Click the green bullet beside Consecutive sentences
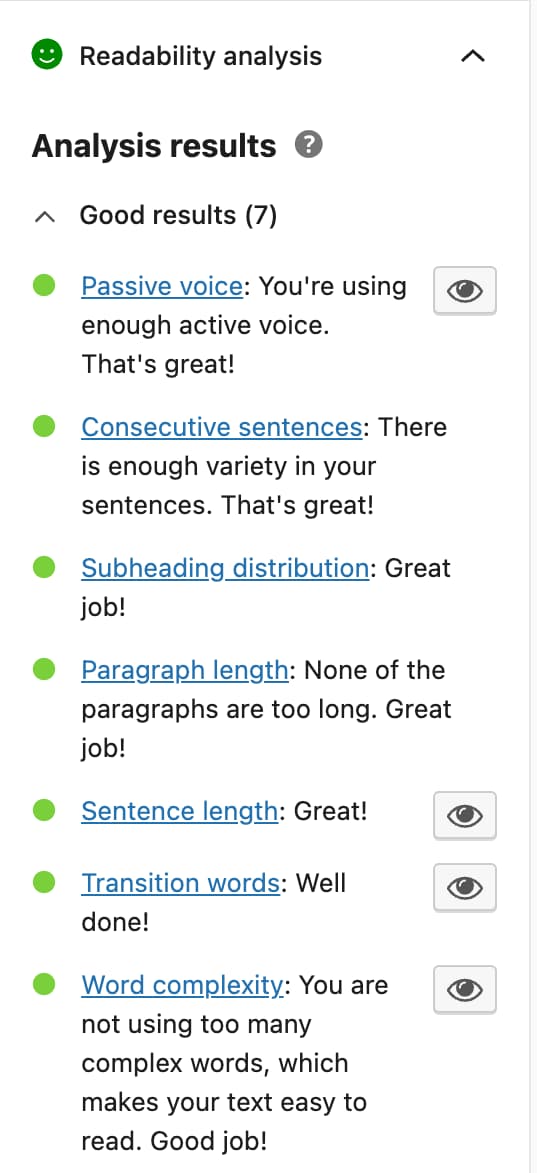 tap(44, 426)
